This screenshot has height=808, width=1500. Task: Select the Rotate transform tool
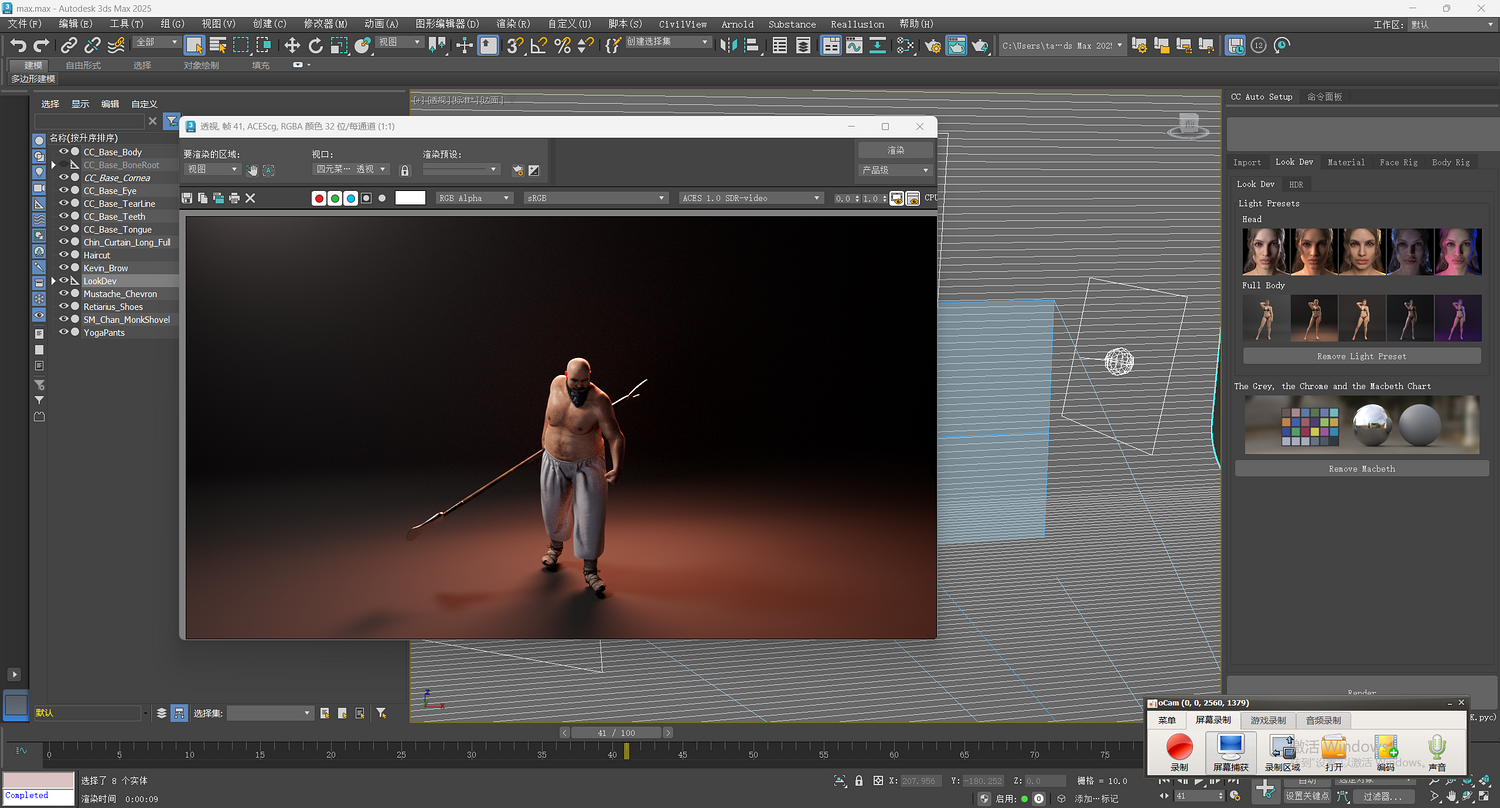315,45
